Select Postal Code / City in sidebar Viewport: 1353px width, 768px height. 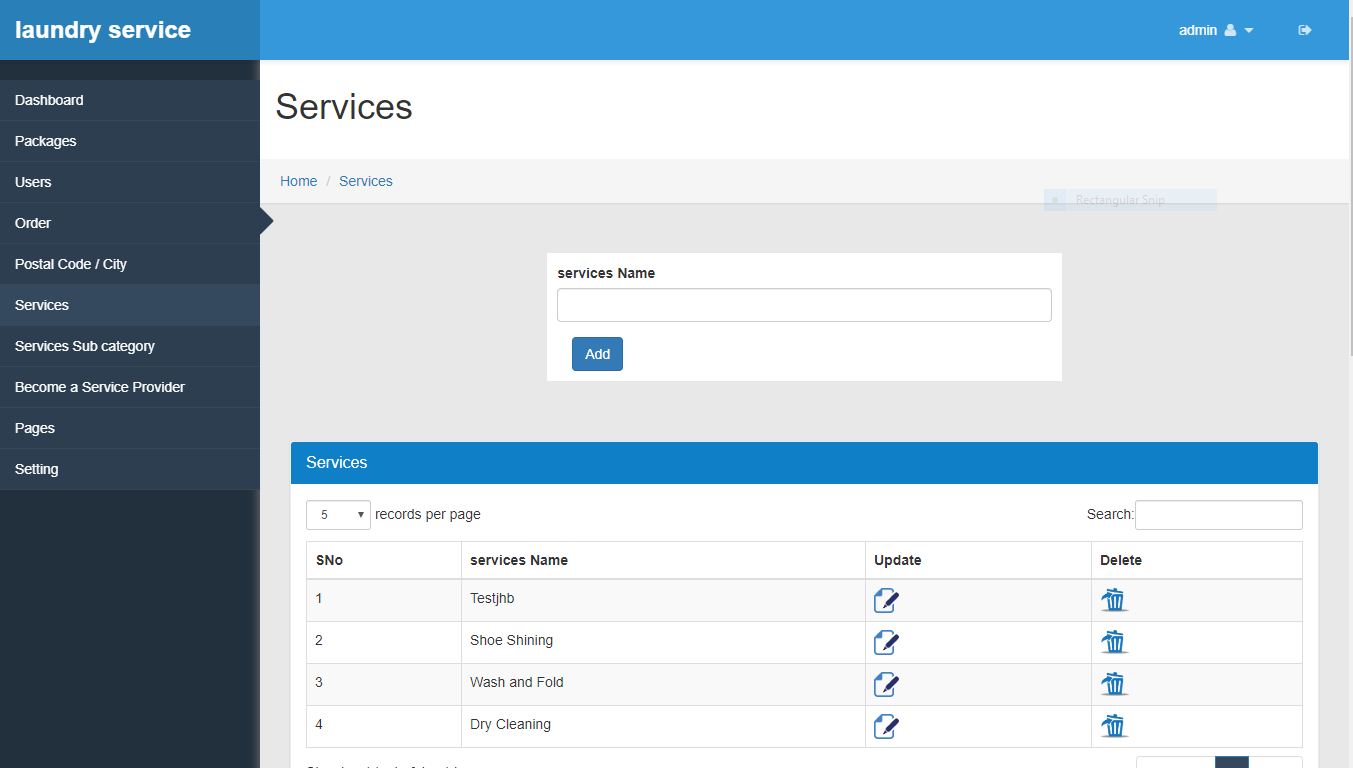coord(71,264)
